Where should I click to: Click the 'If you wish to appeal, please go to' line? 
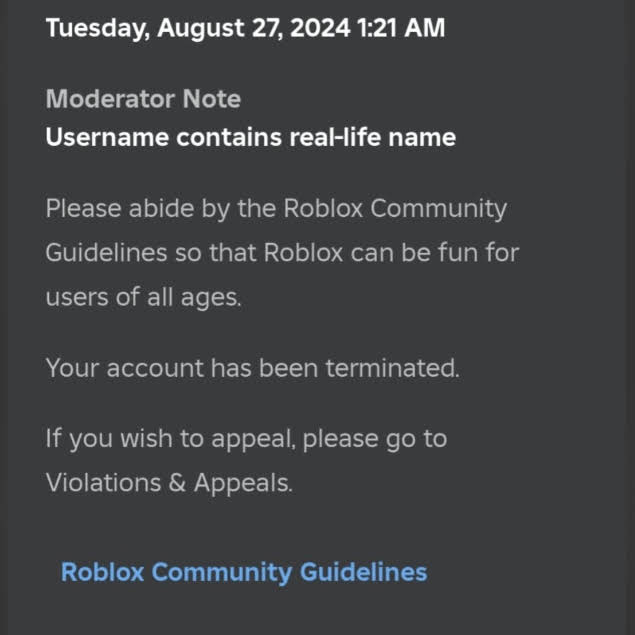click(x=246, y=439)
